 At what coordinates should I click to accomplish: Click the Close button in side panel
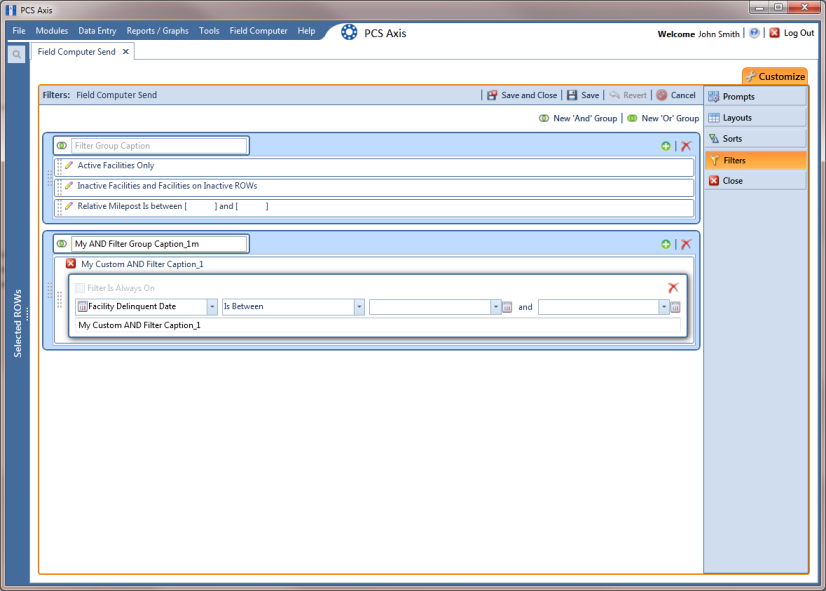click(x=755, y=181)
